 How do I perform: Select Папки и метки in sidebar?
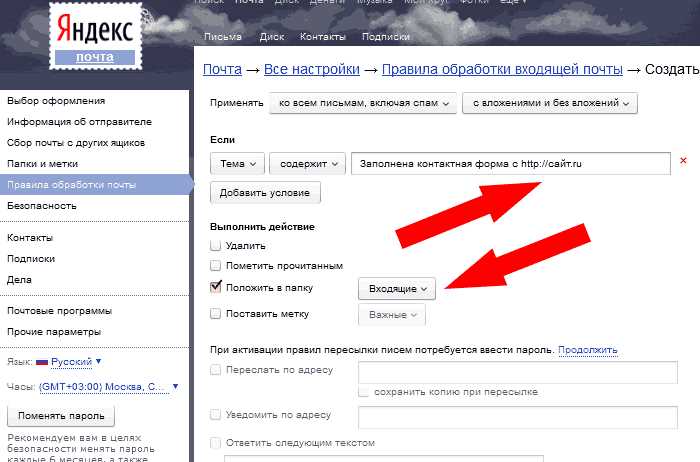pos(42,163)
